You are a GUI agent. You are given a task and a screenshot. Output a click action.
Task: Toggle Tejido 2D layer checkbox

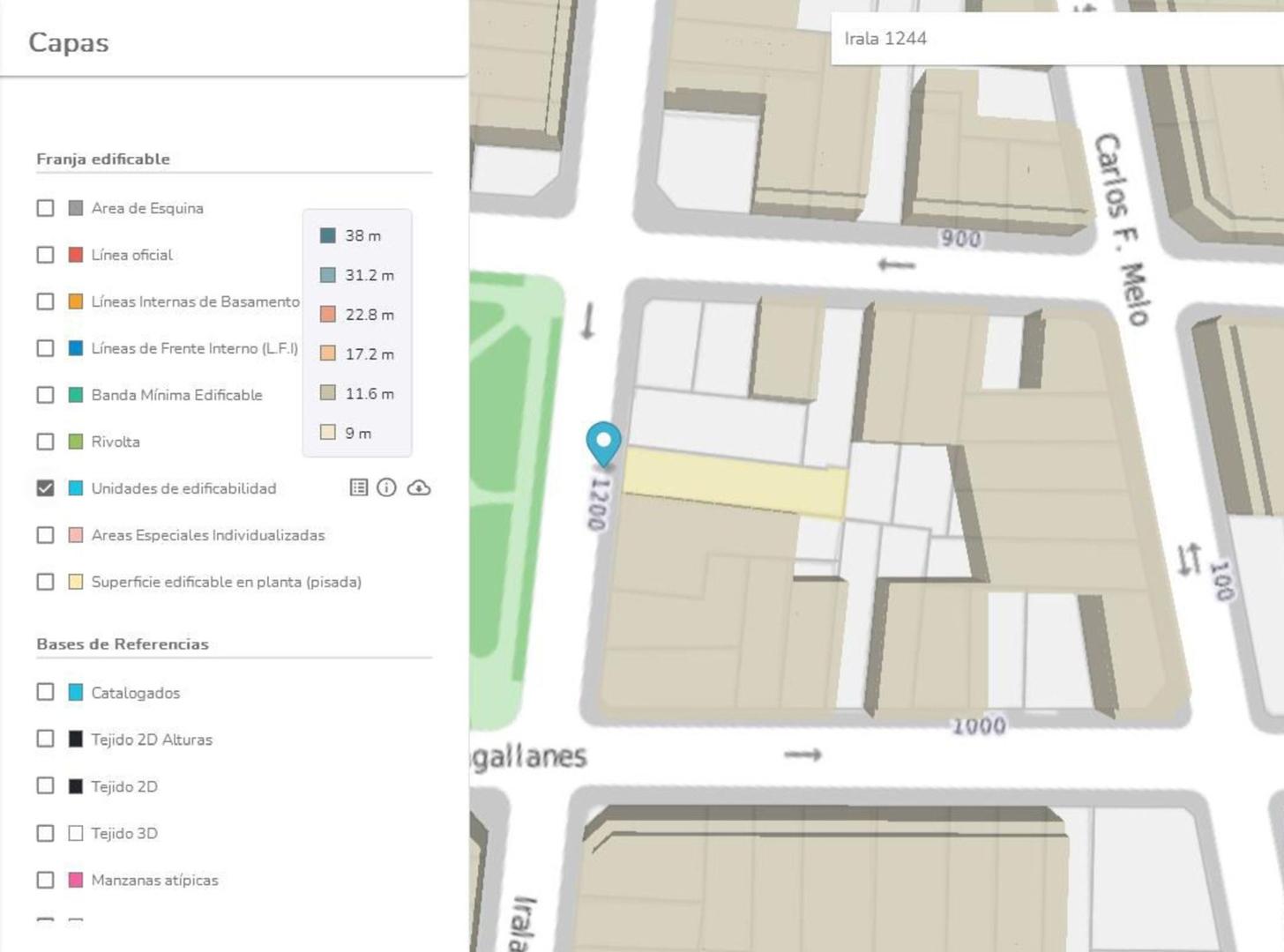coord(45,786)
